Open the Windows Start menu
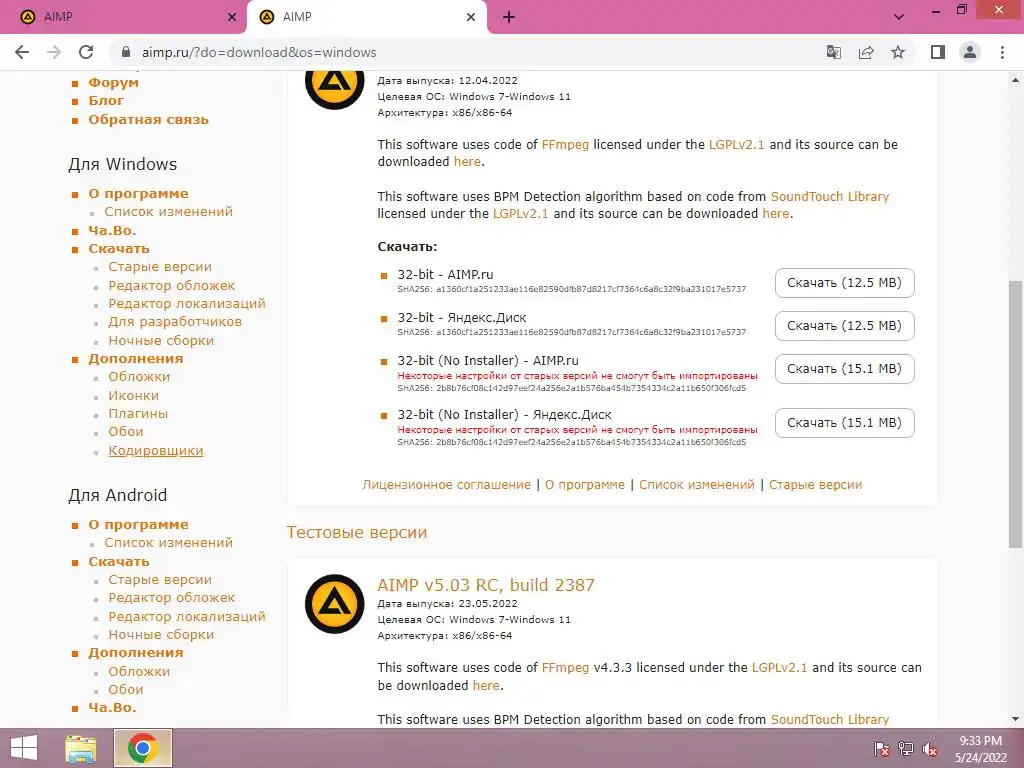 24,748
